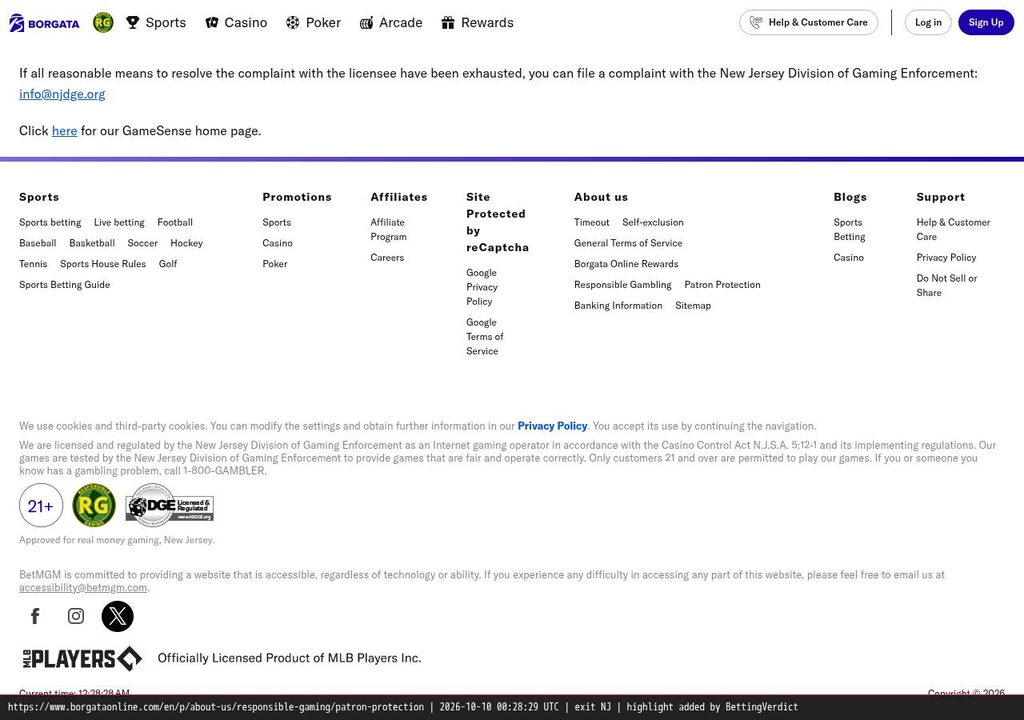The width and height of the screenshot is (1024, 720).
Task: Open Do Not Sell or Share link
Action: click(947, 286)
